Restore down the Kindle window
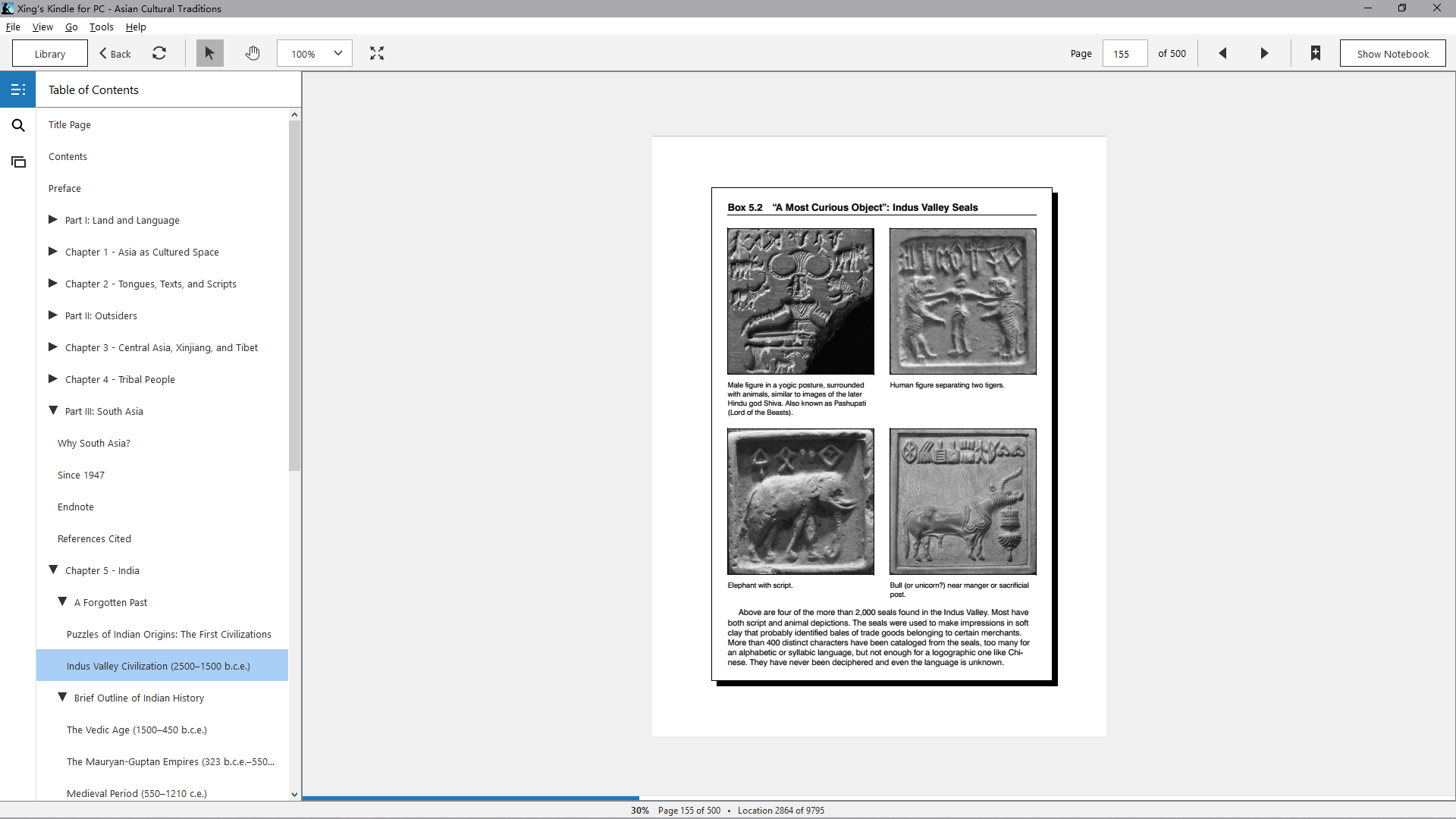The height and width of the screenshot is (819, 1456). pyautogui.click(x=1402, y=8)
